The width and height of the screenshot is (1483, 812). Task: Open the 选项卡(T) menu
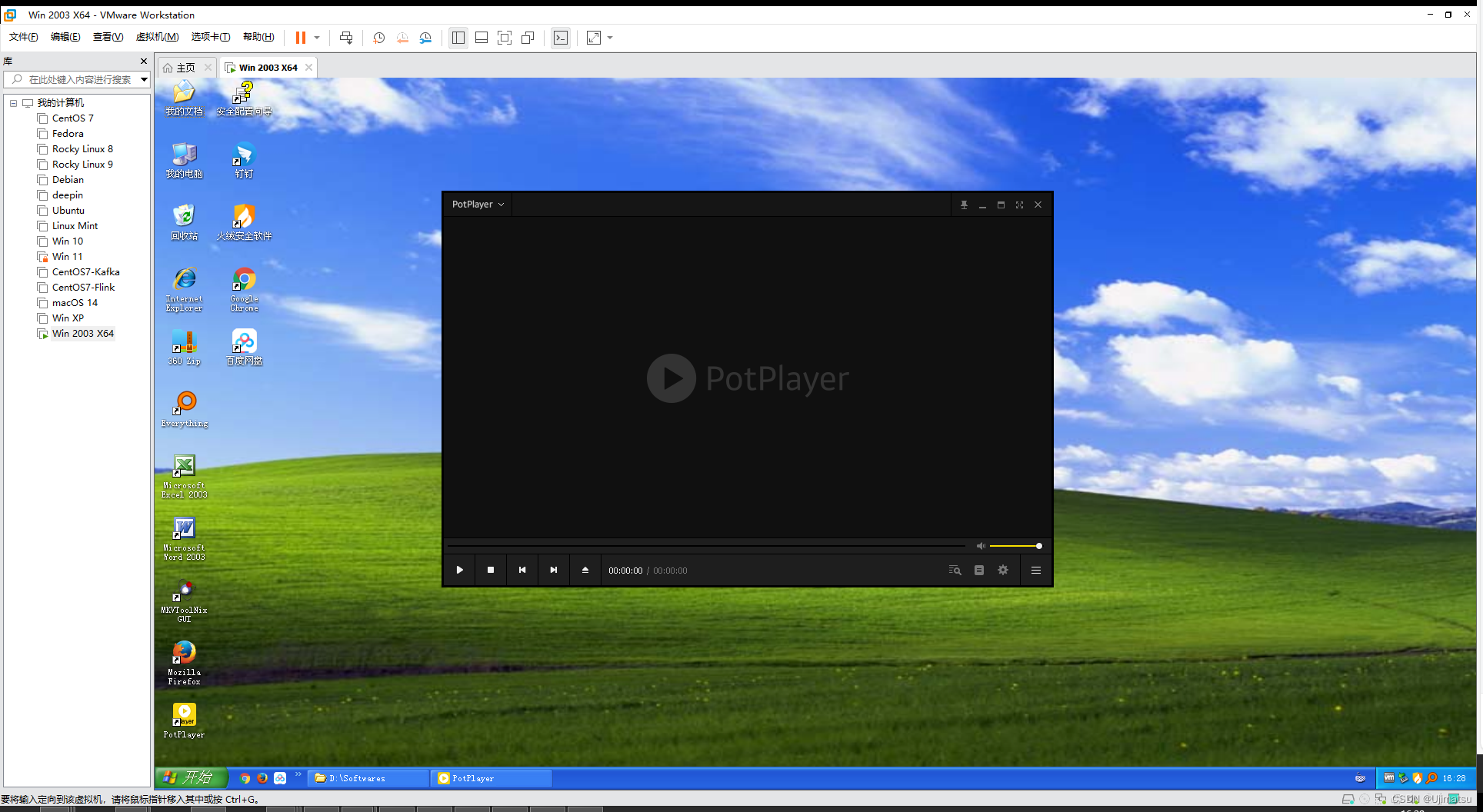[x=211, y=37]
